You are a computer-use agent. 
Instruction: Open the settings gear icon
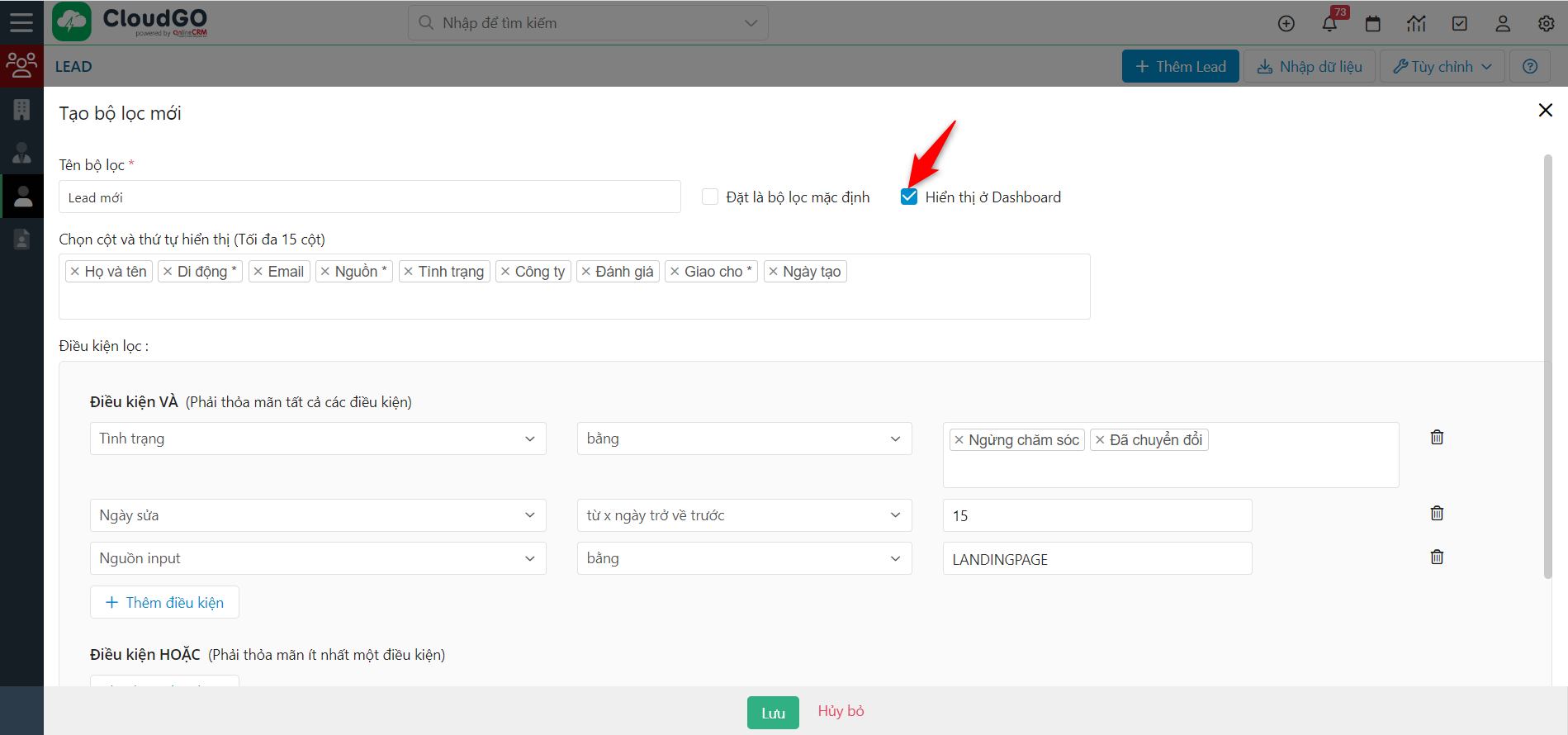click(1547, 24)
